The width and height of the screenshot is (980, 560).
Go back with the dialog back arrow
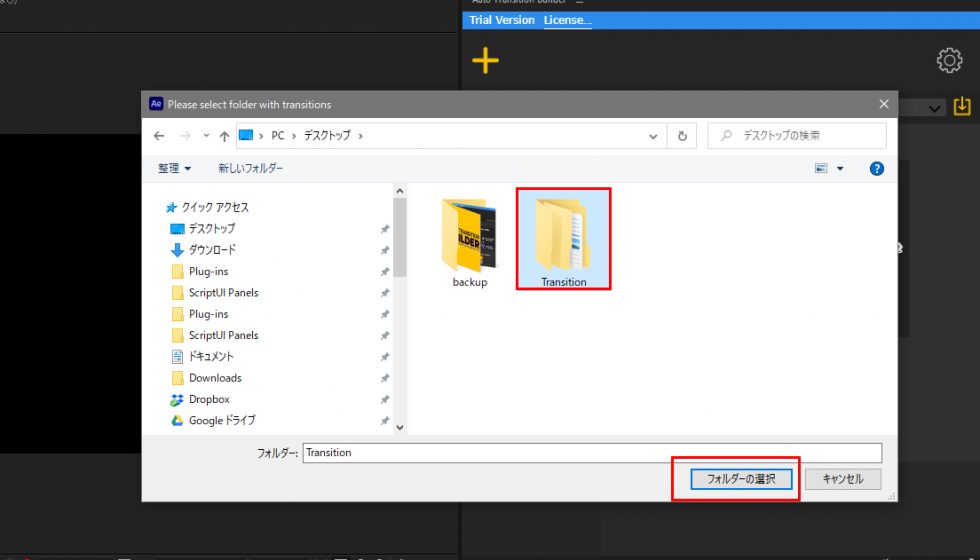[159, 136]
